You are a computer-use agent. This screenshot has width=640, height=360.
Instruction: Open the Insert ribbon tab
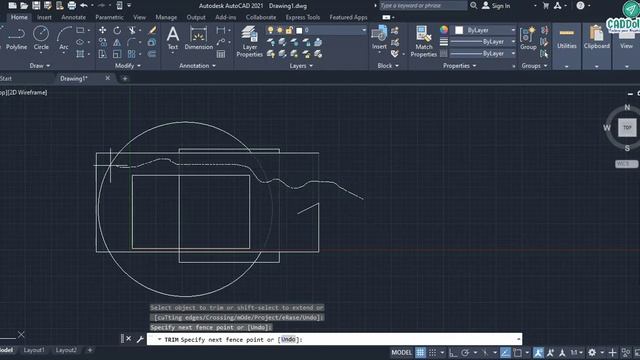(x=44, y=17)
